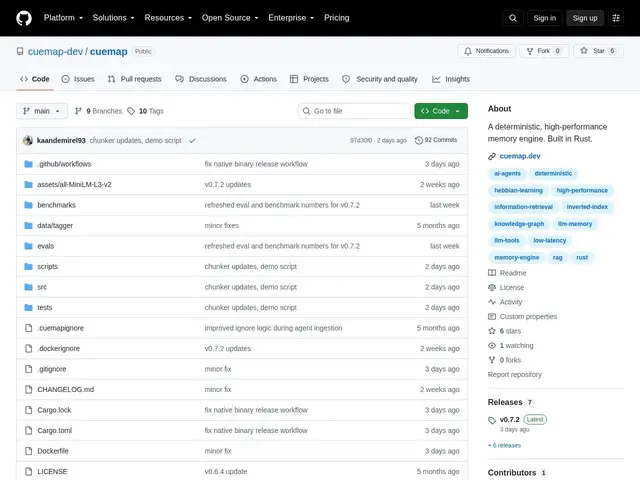Open the ai-agents topic tag

pyautogui.click(x=507, y=173)
